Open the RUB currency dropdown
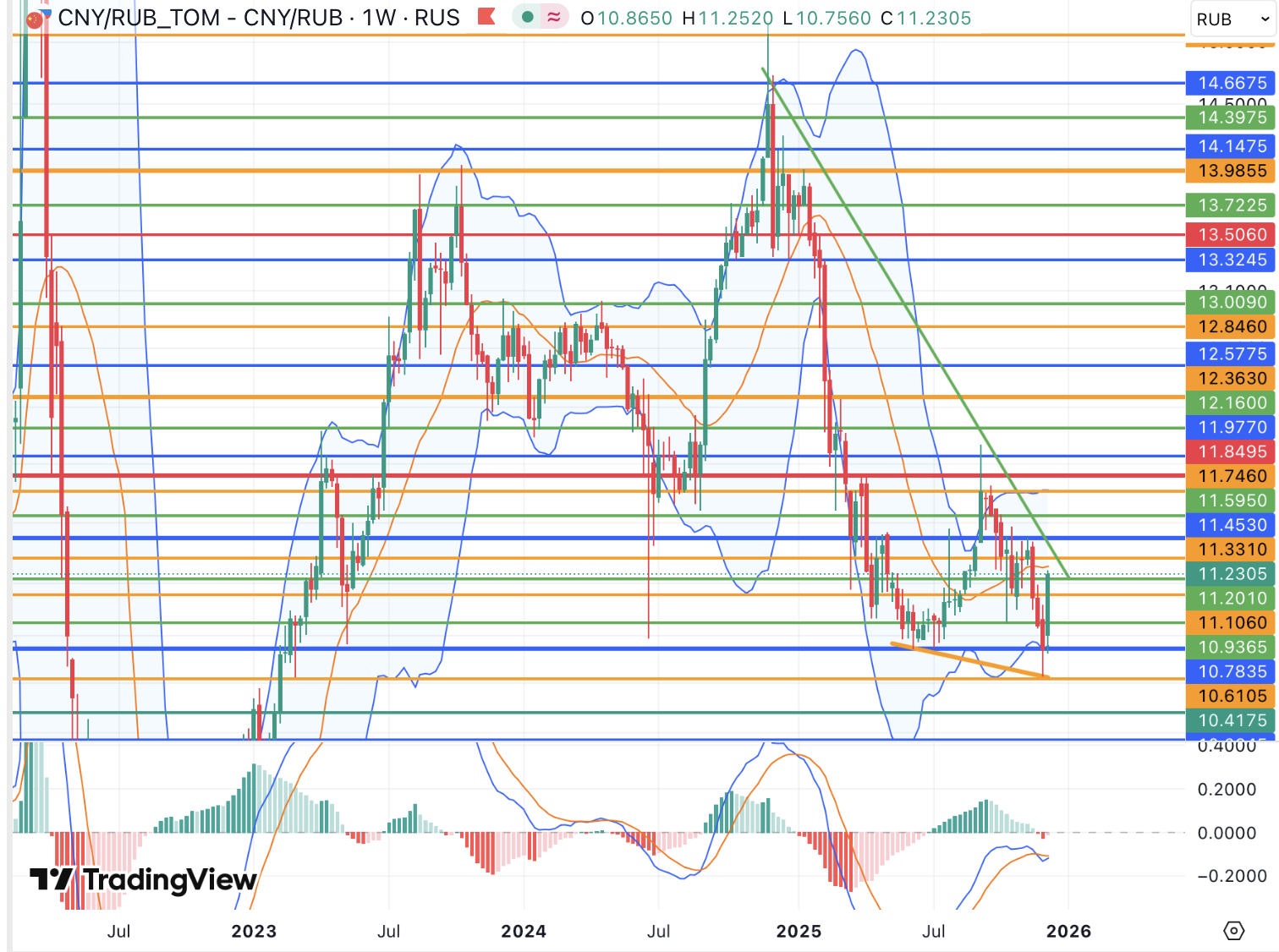This screenshot has width=1279, height=952. point(1233,19)
